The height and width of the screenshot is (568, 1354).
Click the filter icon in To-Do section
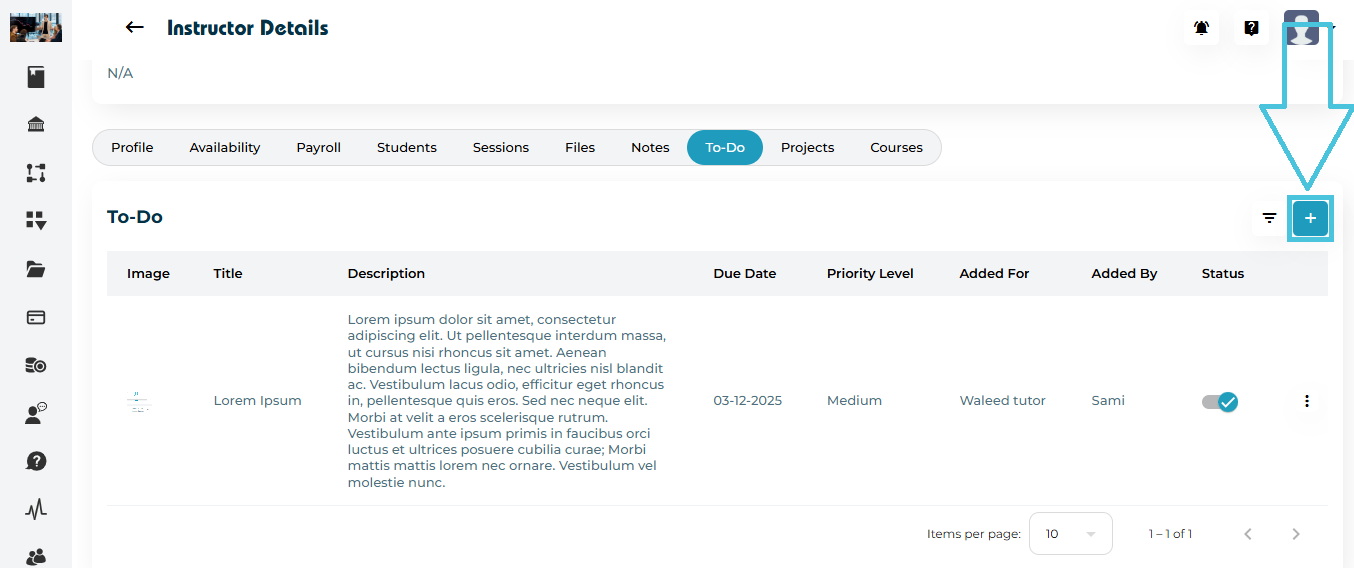click(1269, 218)
